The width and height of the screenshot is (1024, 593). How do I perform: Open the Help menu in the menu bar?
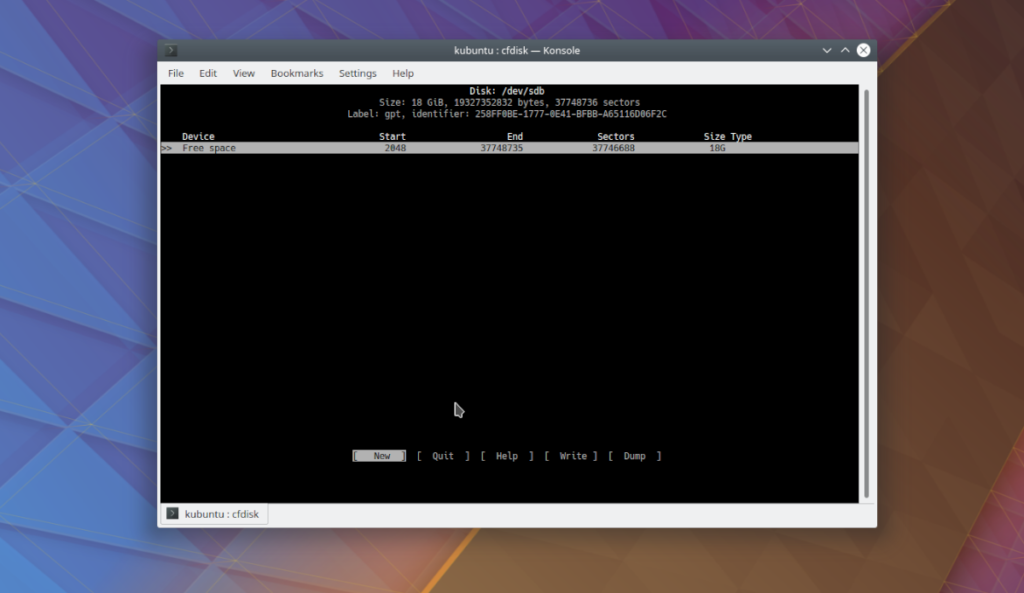click(403, 73)
